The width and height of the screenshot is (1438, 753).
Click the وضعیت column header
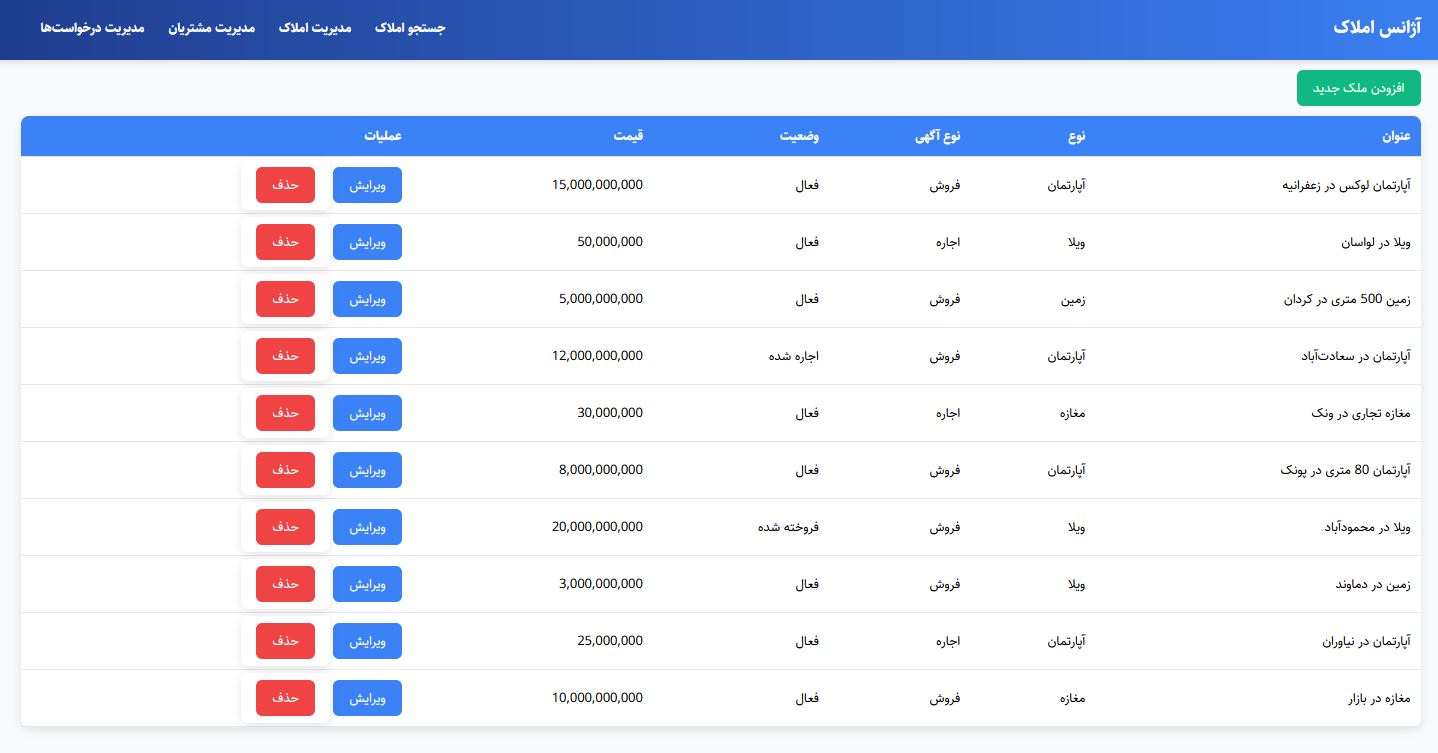pyautogui.click(x=800, y=136)
